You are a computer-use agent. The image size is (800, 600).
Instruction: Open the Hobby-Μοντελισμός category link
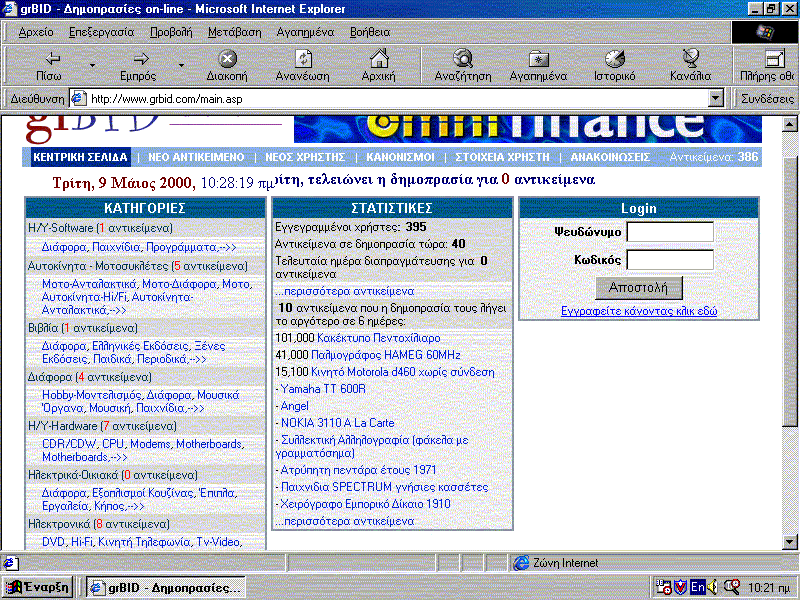[x=91, y=395]
